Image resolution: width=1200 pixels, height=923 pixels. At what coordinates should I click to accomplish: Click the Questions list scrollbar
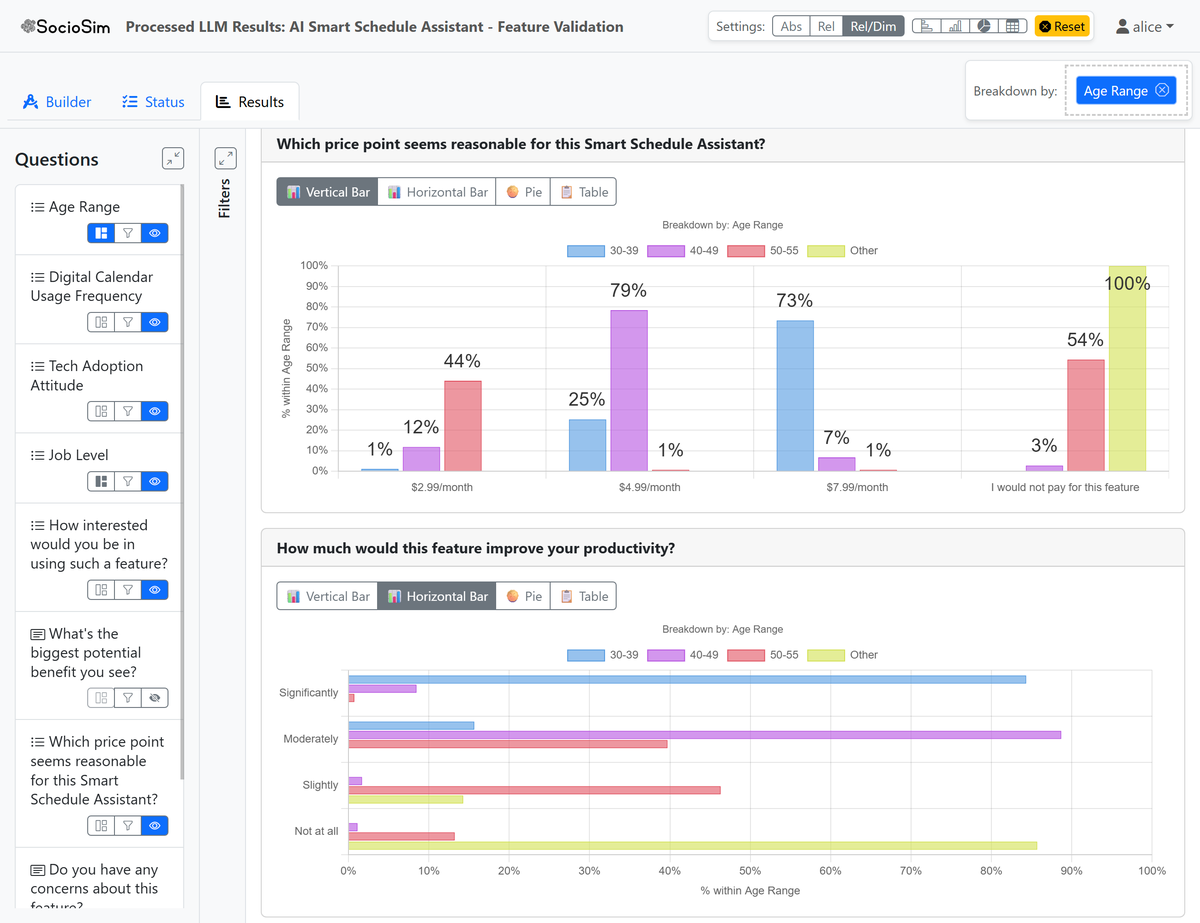pyautogui.click(x=182, y=480)
